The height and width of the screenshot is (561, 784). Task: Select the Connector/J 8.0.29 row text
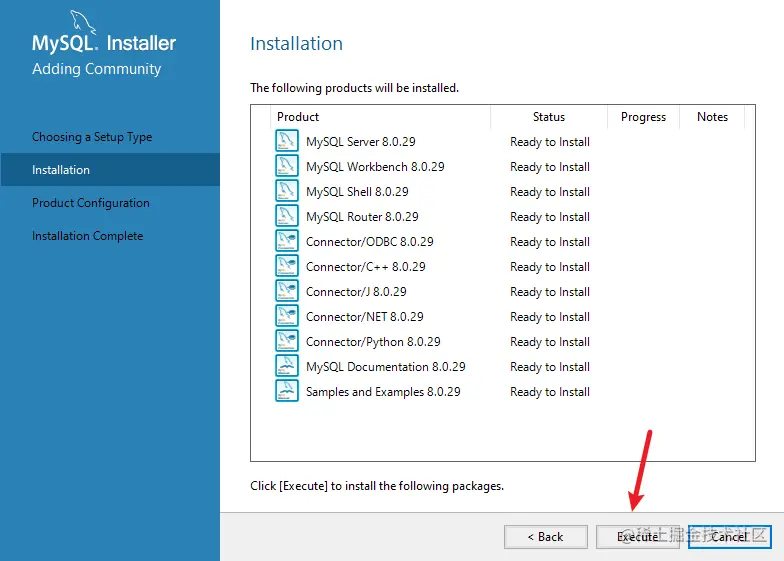tap(356, 292)
